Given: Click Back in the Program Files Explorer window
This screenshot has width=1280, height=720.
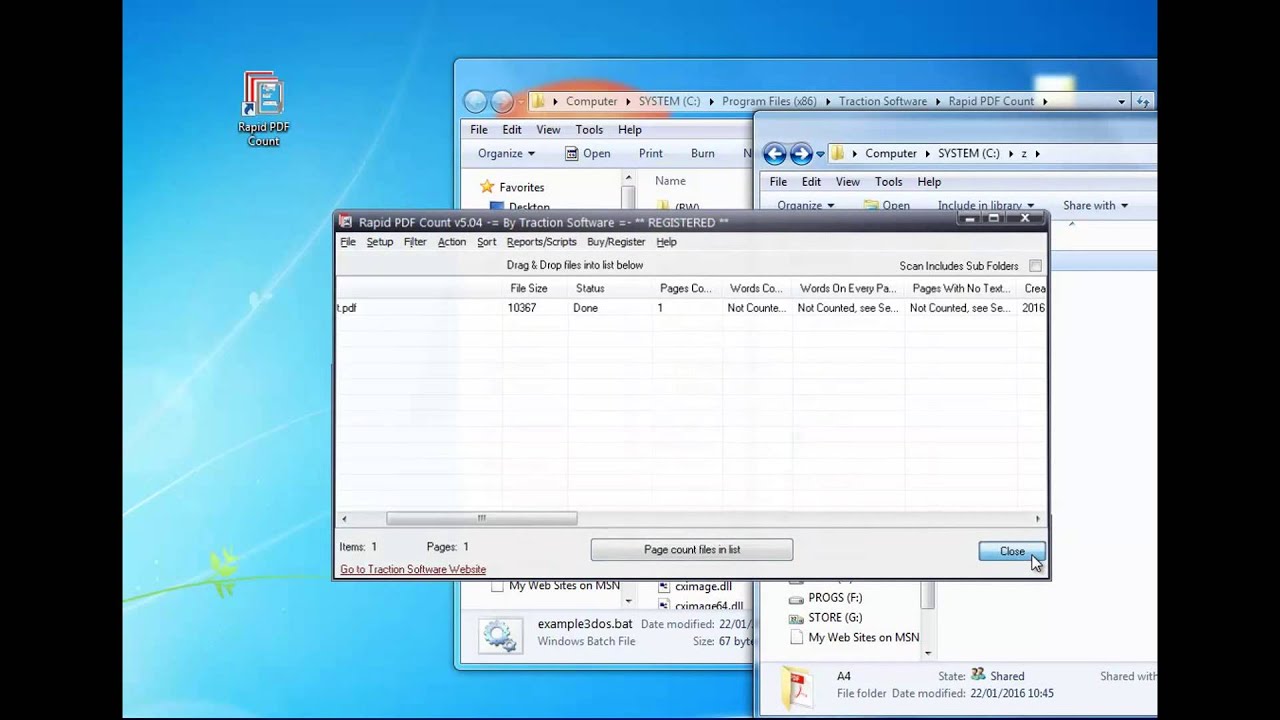Looking at the screenshot, I should tap(476, 101).
